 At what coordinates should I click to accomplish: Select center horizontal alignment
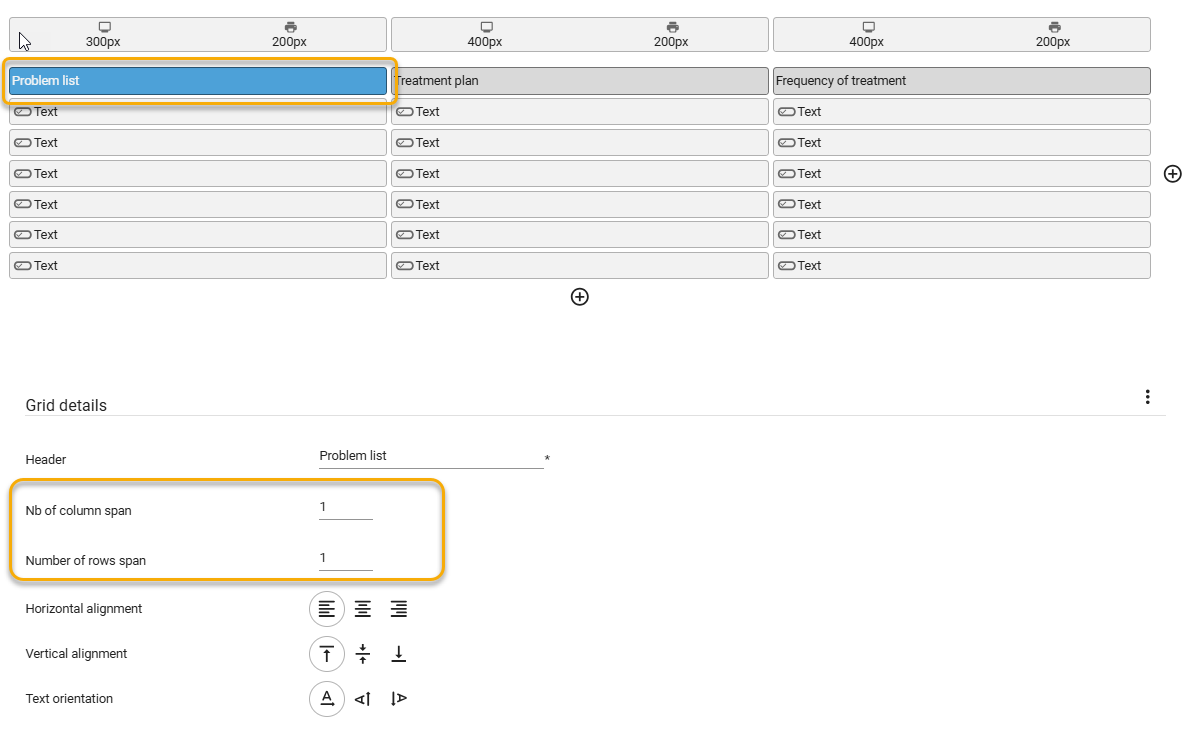[x=363, y=609]
